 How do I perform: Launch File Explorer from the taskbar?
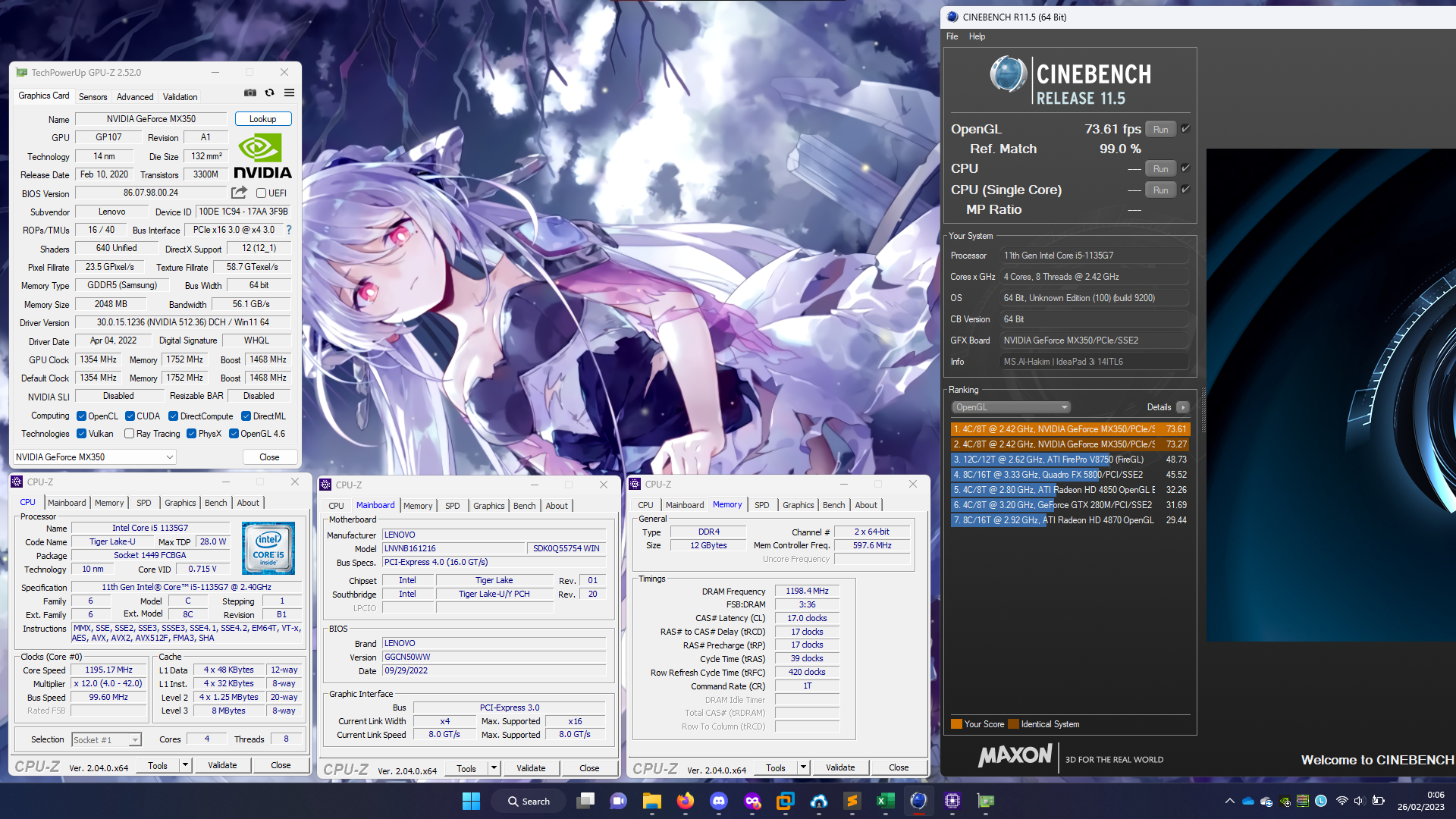[x=652, y=801]
